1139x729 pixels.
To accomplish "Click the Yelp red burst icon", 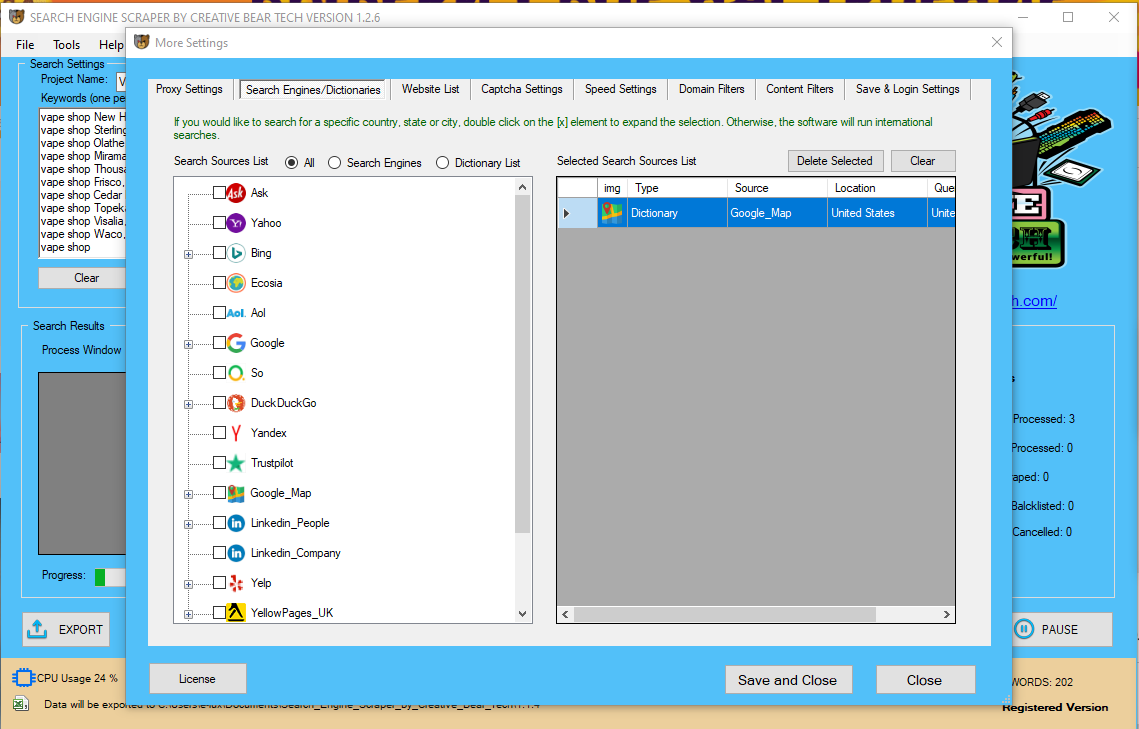I will coord(236,583).
